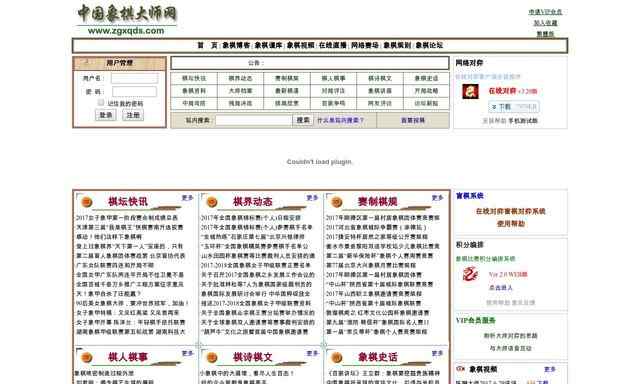This screenshot has height=384, width=640.
Task: Open 对局评注 in the category grid
Action: pyautogui.click(x=333, y=91)
